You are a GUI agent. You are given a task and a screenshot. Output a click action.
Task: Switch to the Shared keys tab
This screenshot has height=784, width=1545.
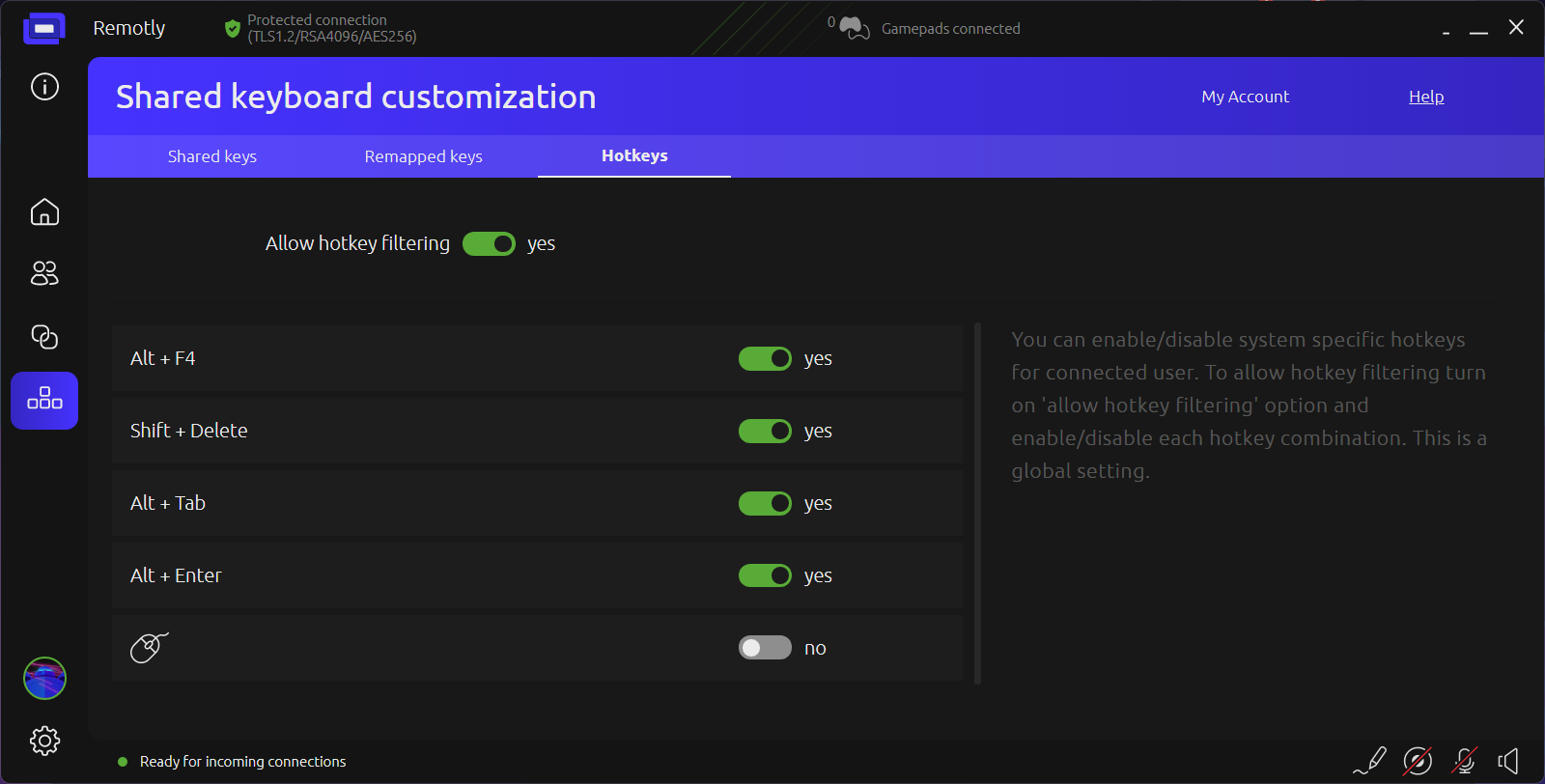click(212, 156)
